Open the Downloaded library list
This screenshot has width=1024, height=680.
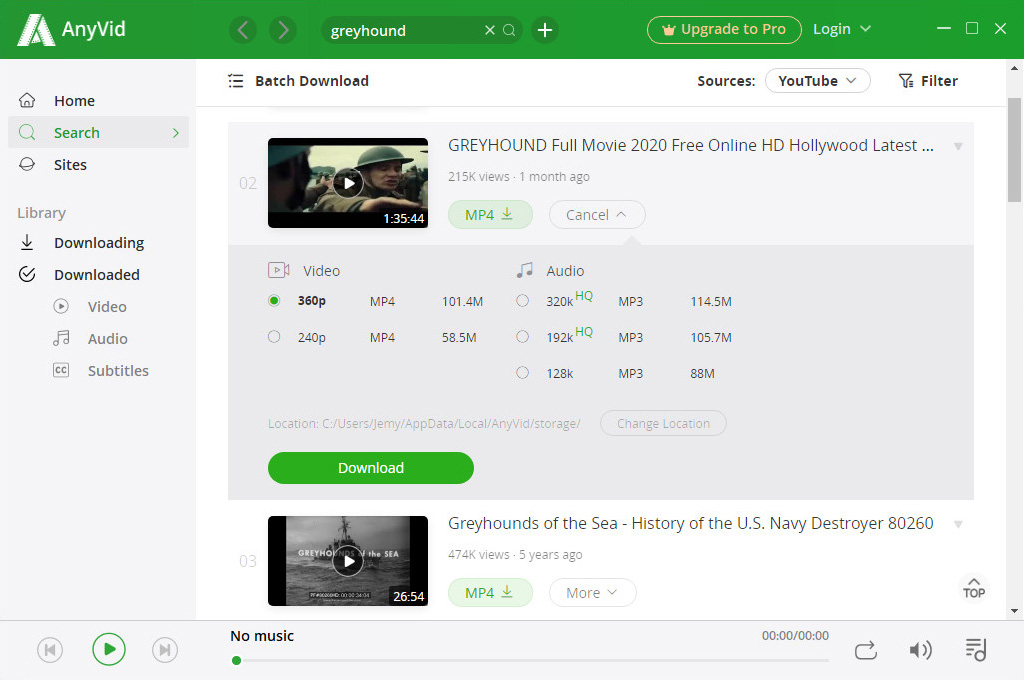click(x=97, y=274)
